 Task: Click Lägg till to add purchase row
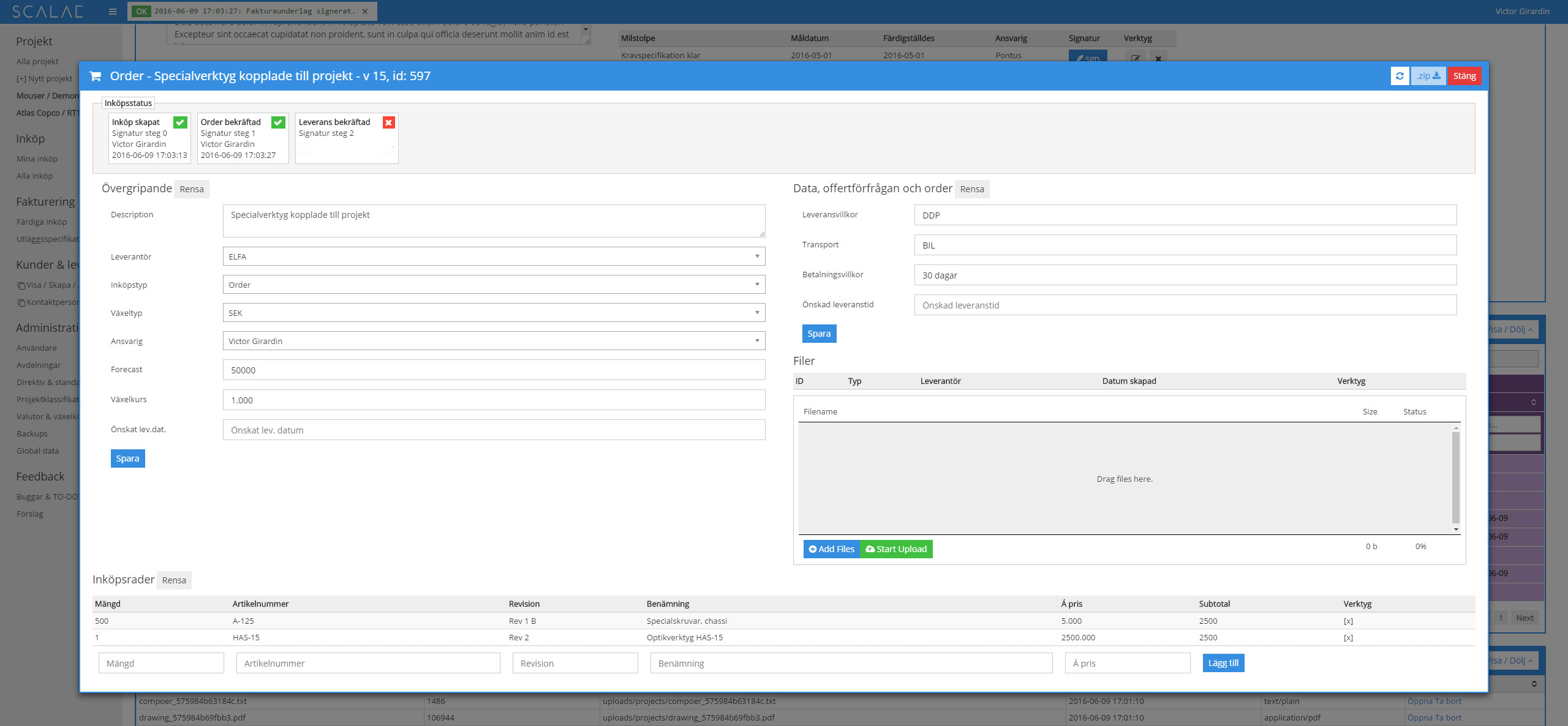pos(1223,663)
